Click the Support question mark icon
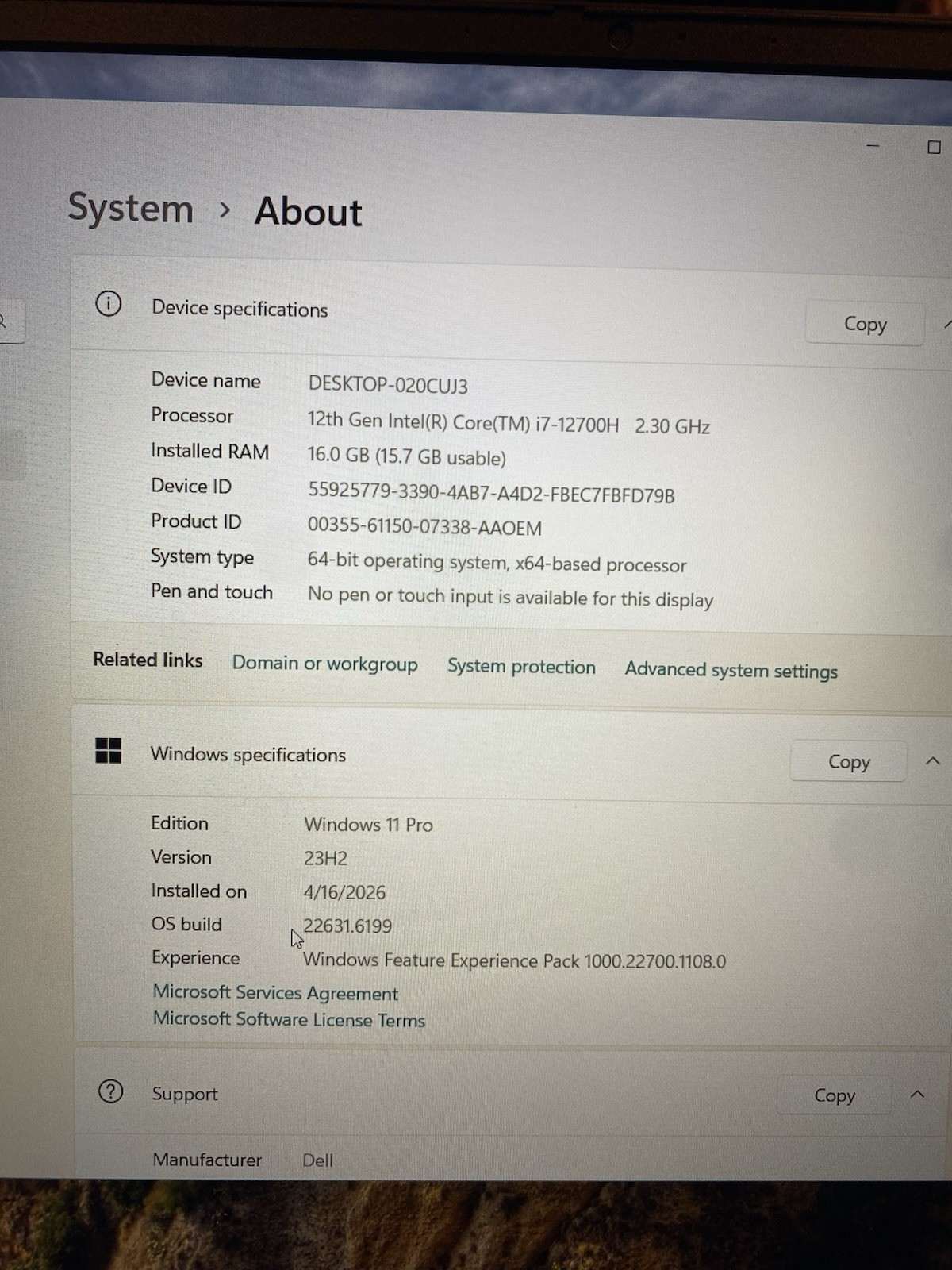 (110, 1091)
